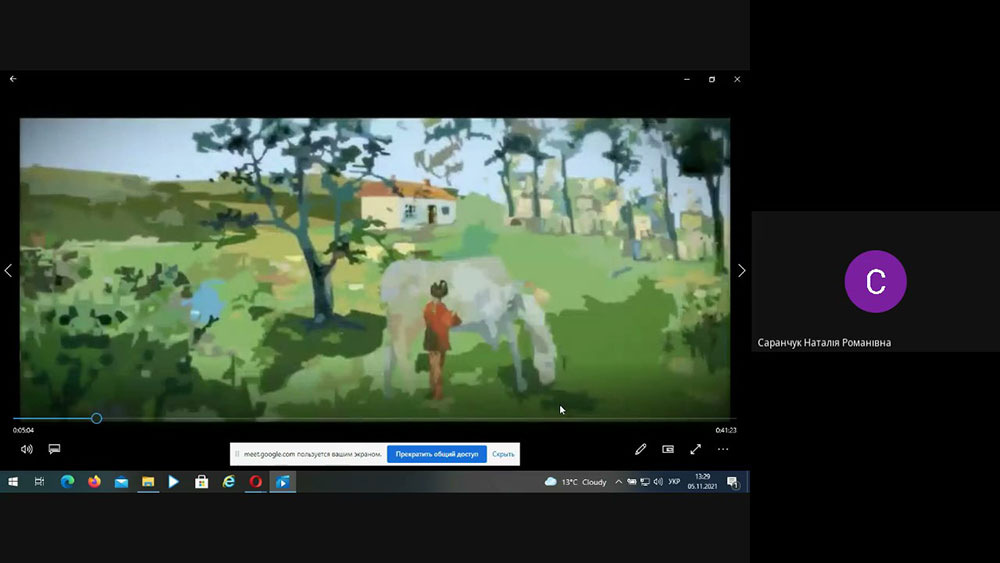Launch Firefox from taskbar
The image size is (1000, 563).
point(94,482)
